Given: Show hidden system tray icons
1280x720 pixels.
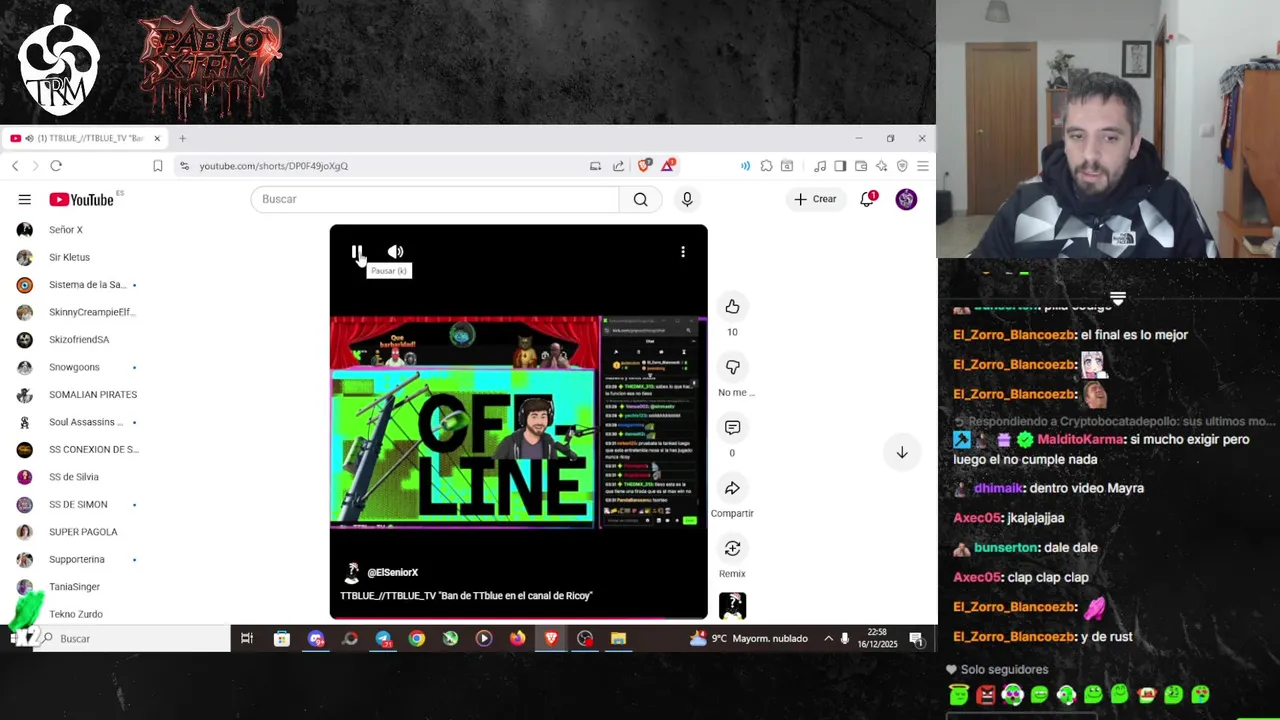Looking at the screenshot, I should 828,638.
